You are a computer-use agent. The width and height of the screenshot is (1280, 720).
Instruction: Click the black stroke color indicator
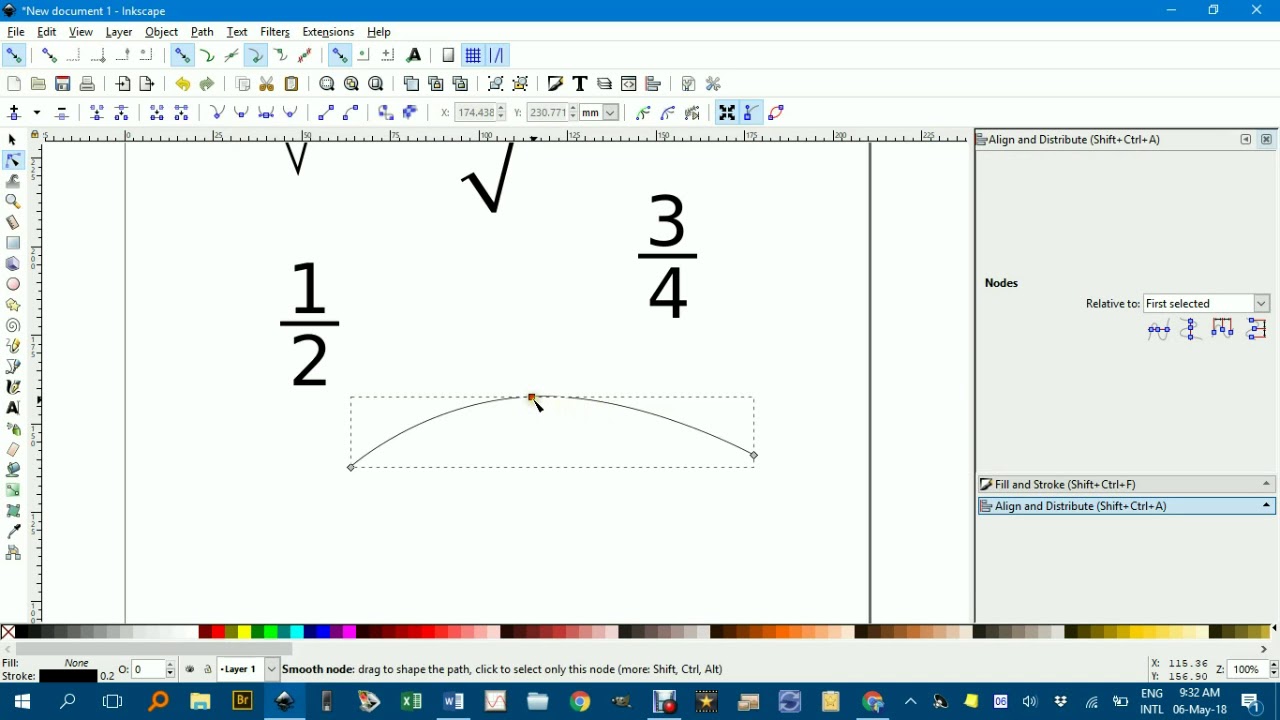pos(68,677)
